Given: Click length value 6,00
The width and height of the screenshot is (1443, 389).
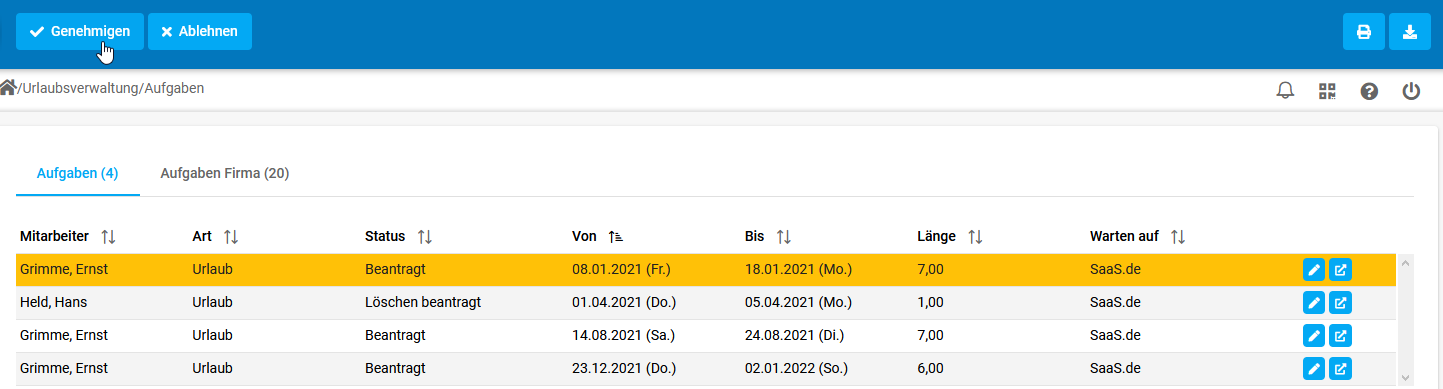Looking at the screenshot, I should click(x=930, y=368).
